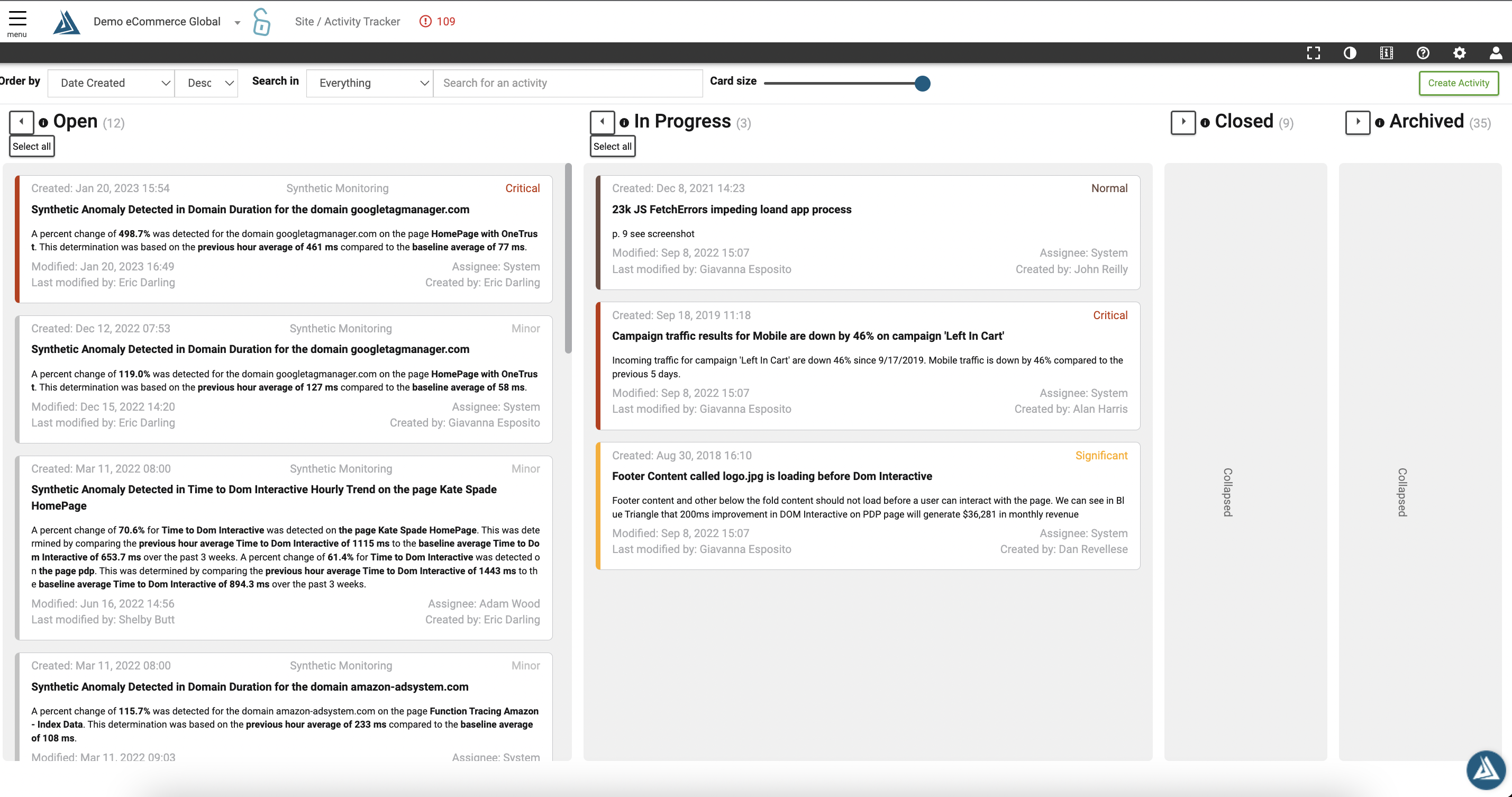Click the info icon next to Open
Viewport: 1512px width, 797px height.
(43, 123)
